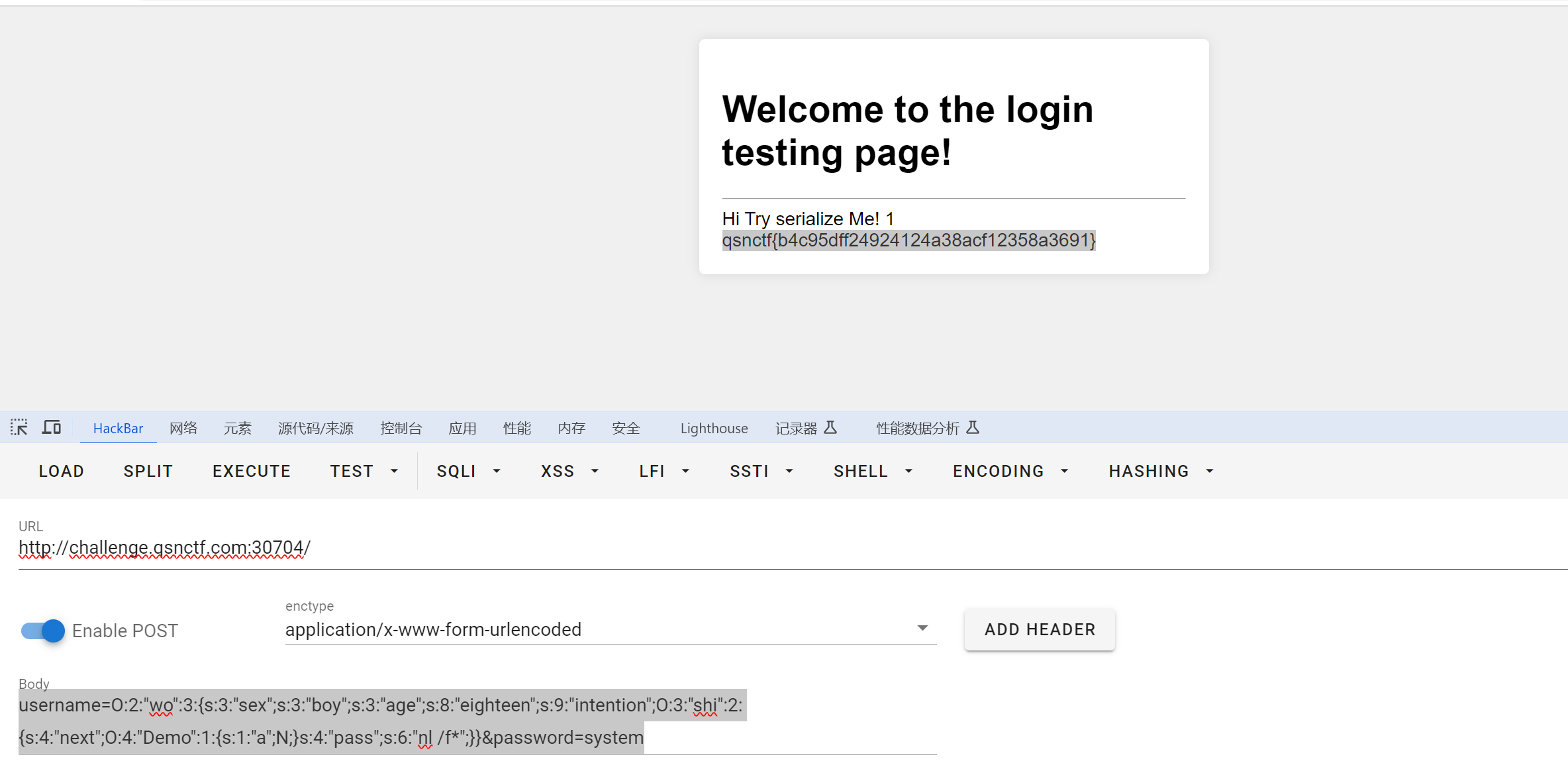
Task: Activate the element inspector icon
Action: [x=19, y=427]
